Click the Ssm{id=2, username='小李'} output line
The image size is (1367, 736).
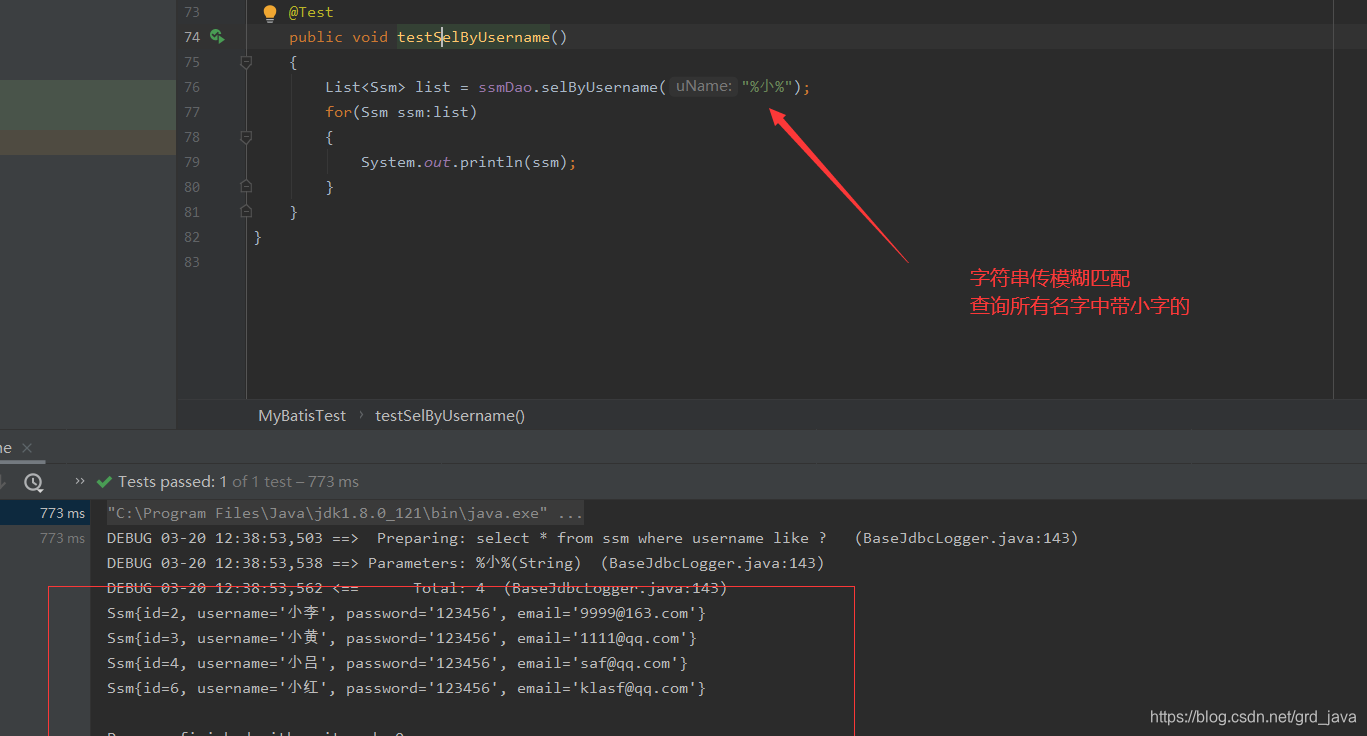[407, 613]
